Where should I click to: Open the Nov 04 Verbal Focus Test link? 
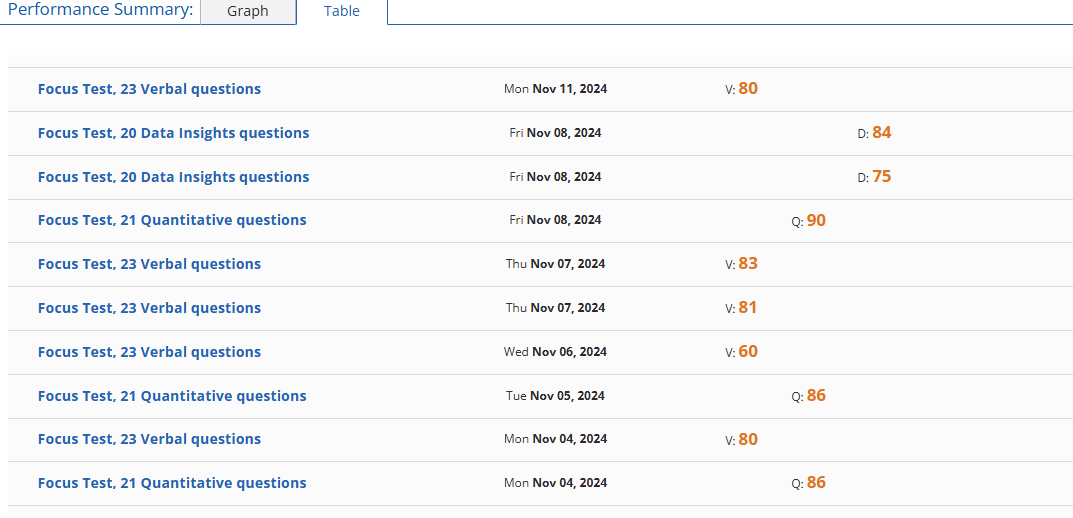[x=149, y=439]
